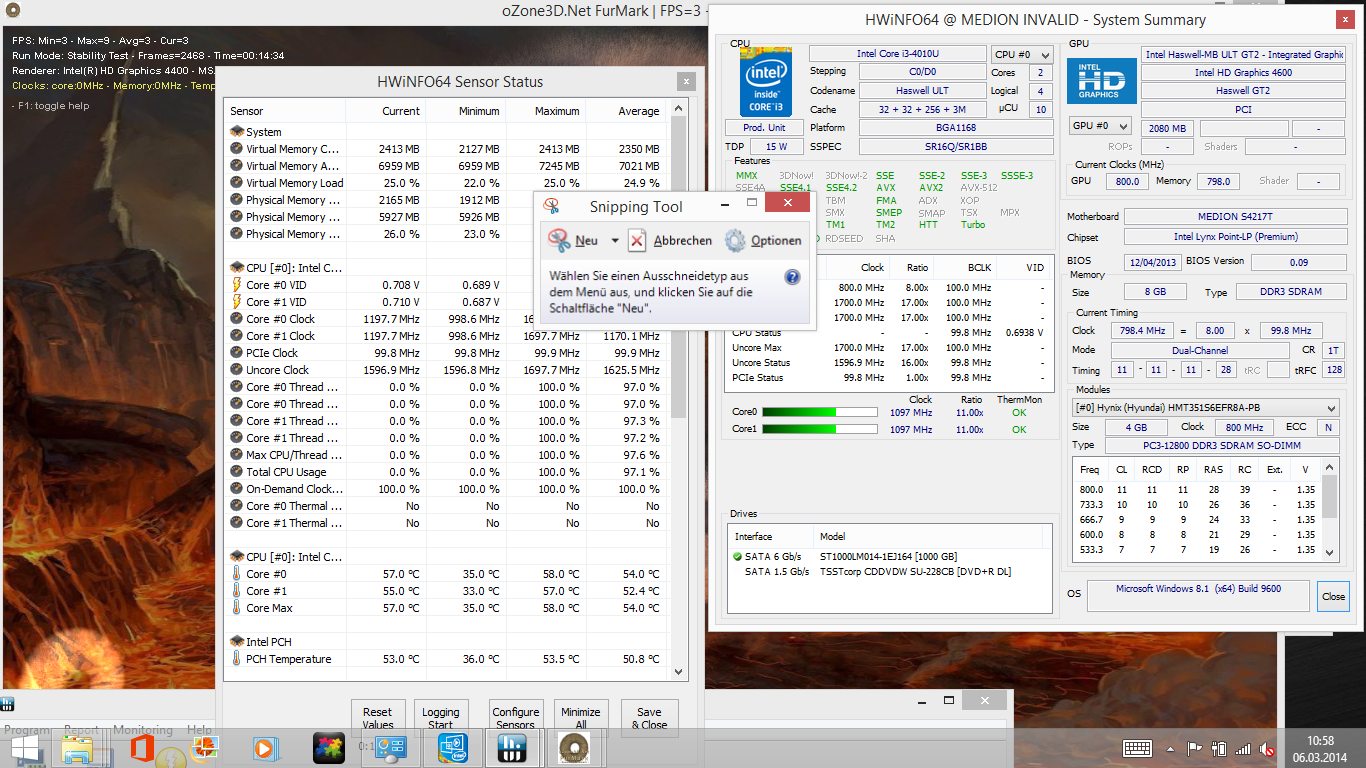Click the thermometer icon beside PCH Temperature
1366x768 pixels.
click(x=237, y=659)
